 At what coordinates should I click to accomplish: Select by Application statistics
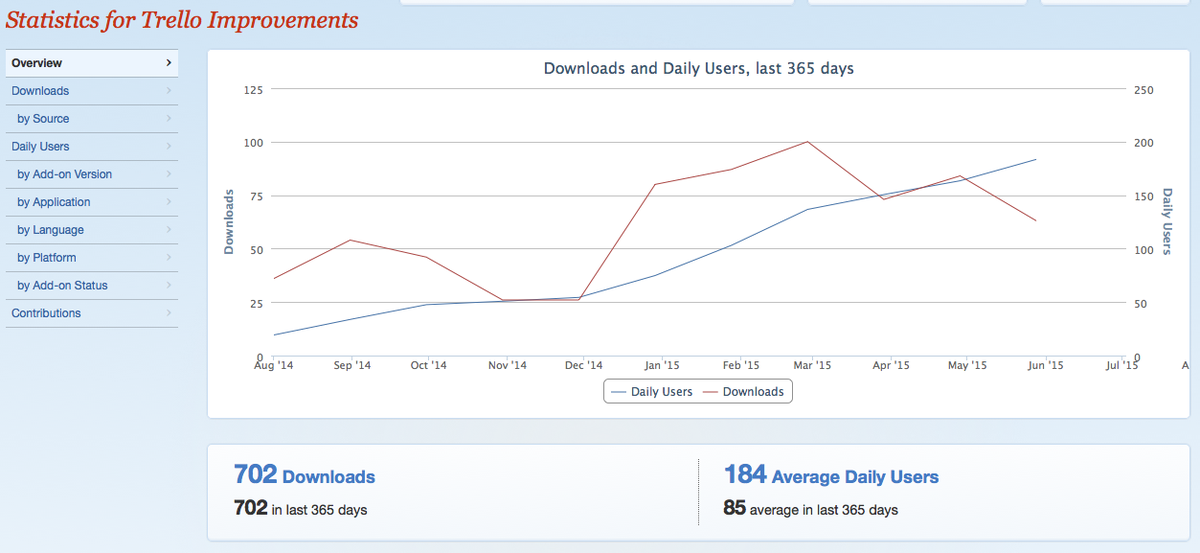[91, 202]
